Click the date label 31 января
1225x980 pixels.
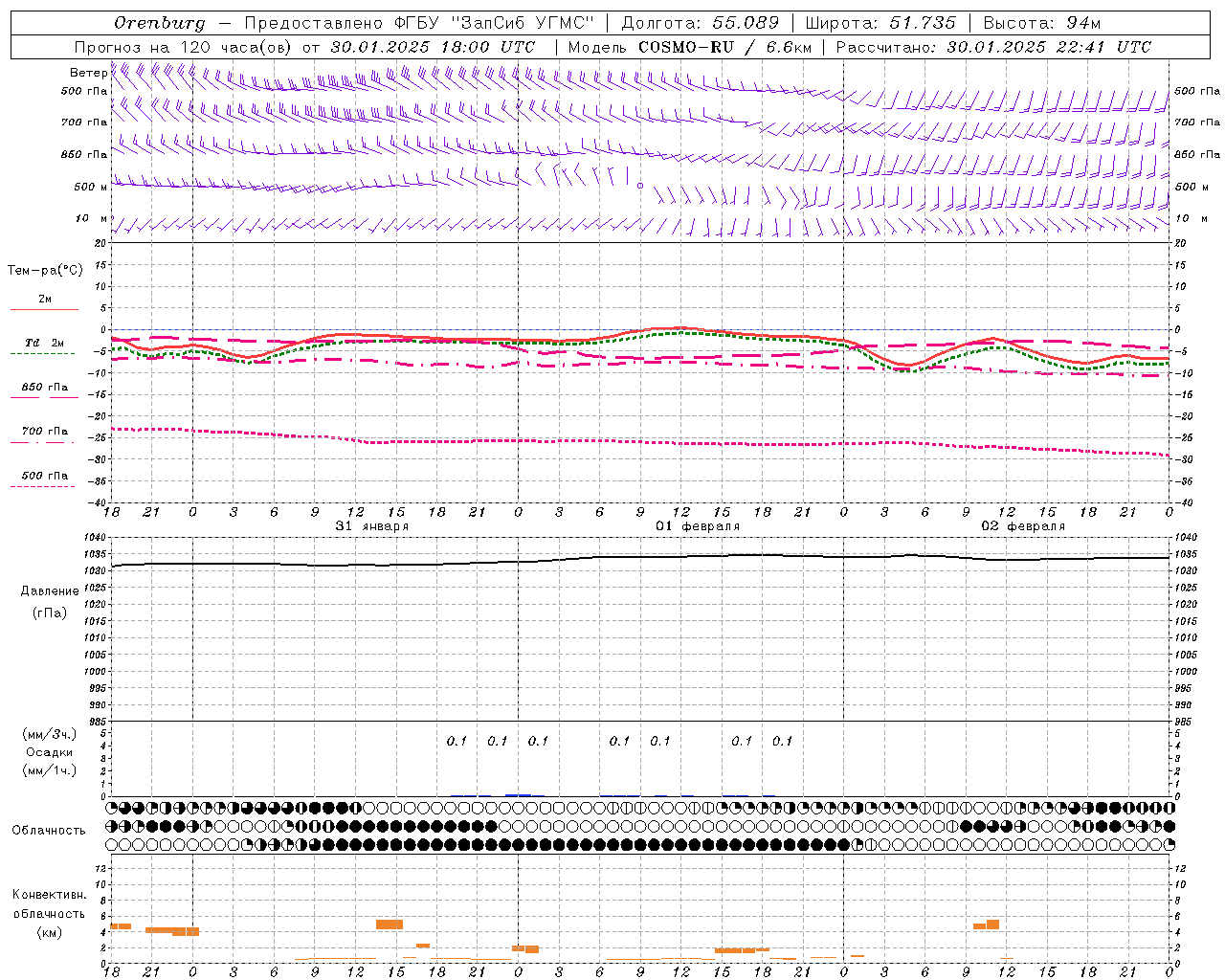coord(372,526)
